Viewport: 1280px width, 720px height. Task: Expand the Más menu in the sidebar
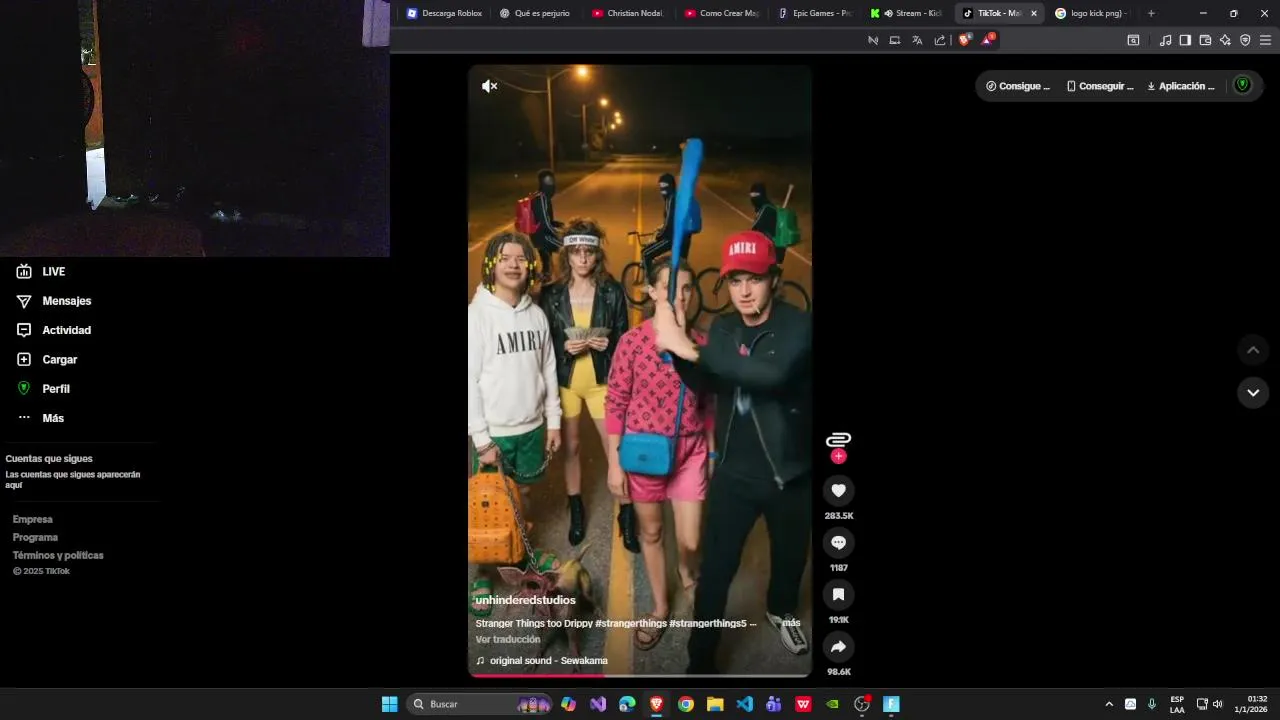pyautogui.click(x=40, y=418)
